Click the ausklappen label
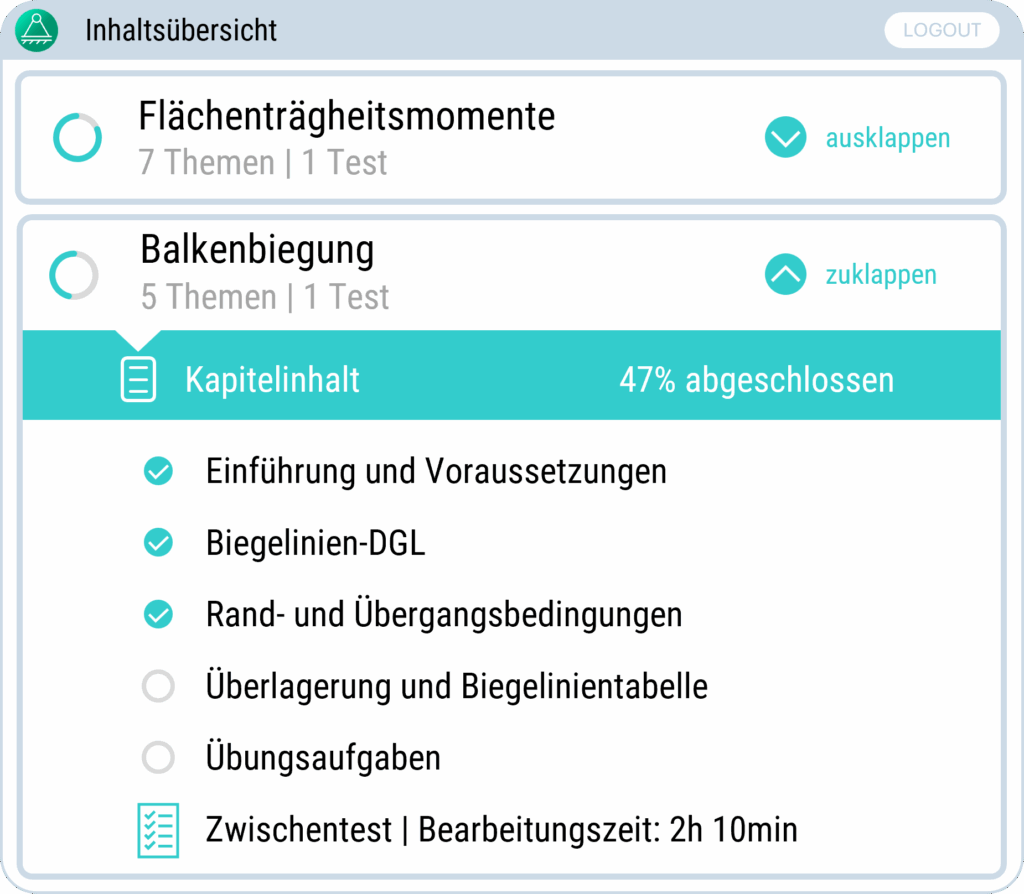 (x=888, y=138)
